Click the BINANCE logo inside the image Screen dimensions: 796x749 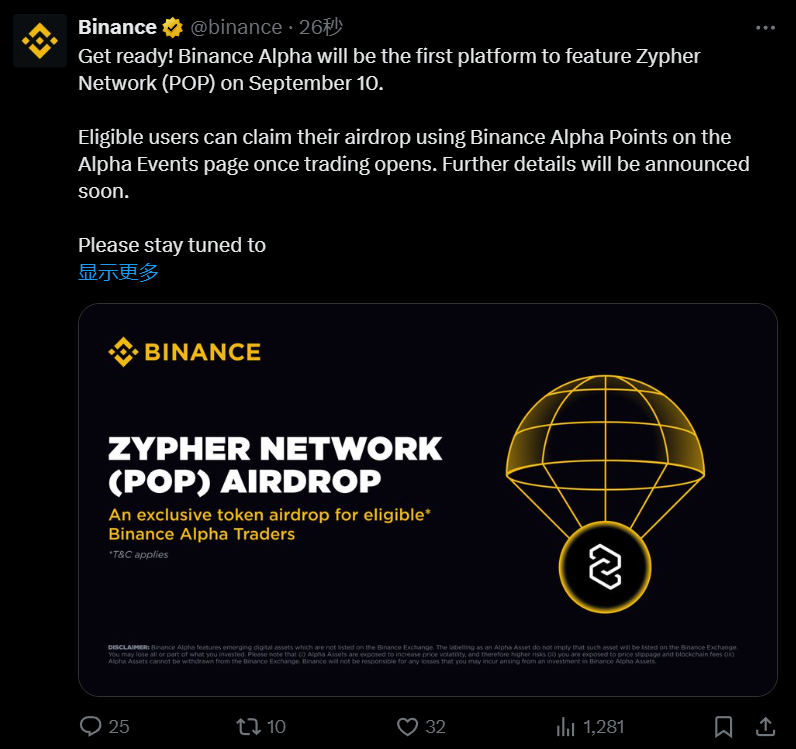pos(185,351)
